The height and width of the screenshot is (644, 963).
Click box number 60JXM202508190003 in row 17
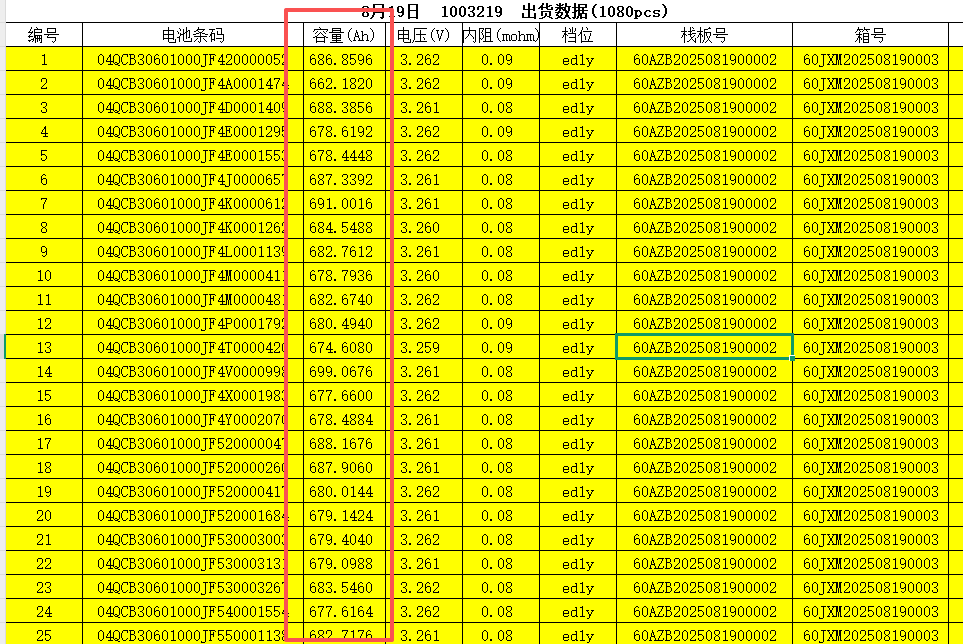click(870, 443)
